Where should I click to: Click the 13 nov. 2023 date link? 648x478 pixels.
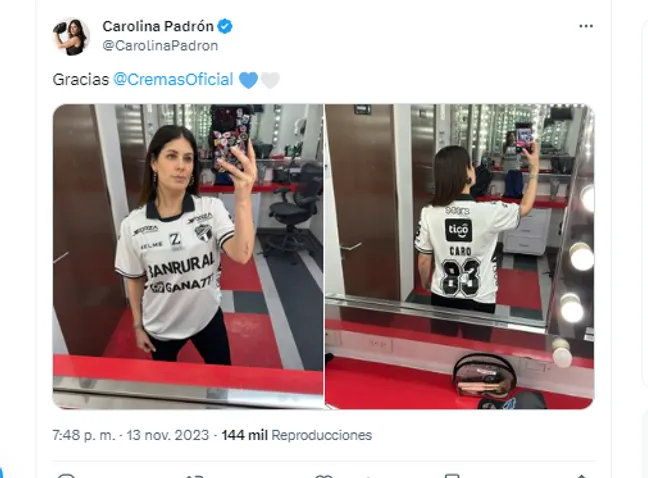[x=168, y=435]
